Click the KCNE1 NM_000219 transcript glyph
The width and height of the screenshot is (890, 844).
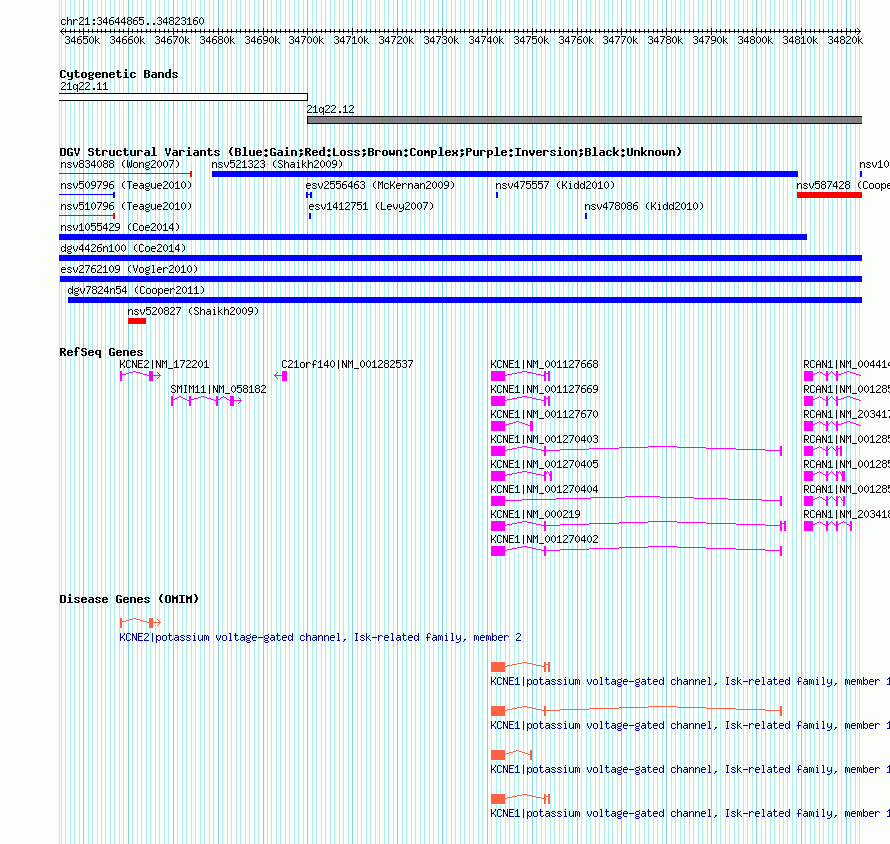(639, 526)
